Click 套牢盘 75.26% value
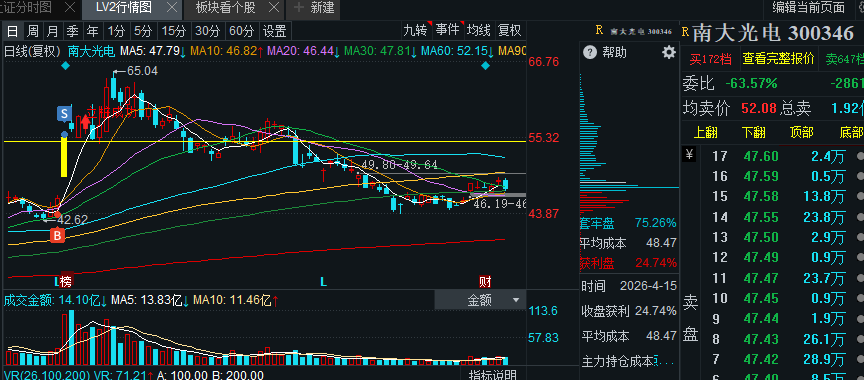The height and width of the screenshot is (380, 864). [x=655, y=223]
